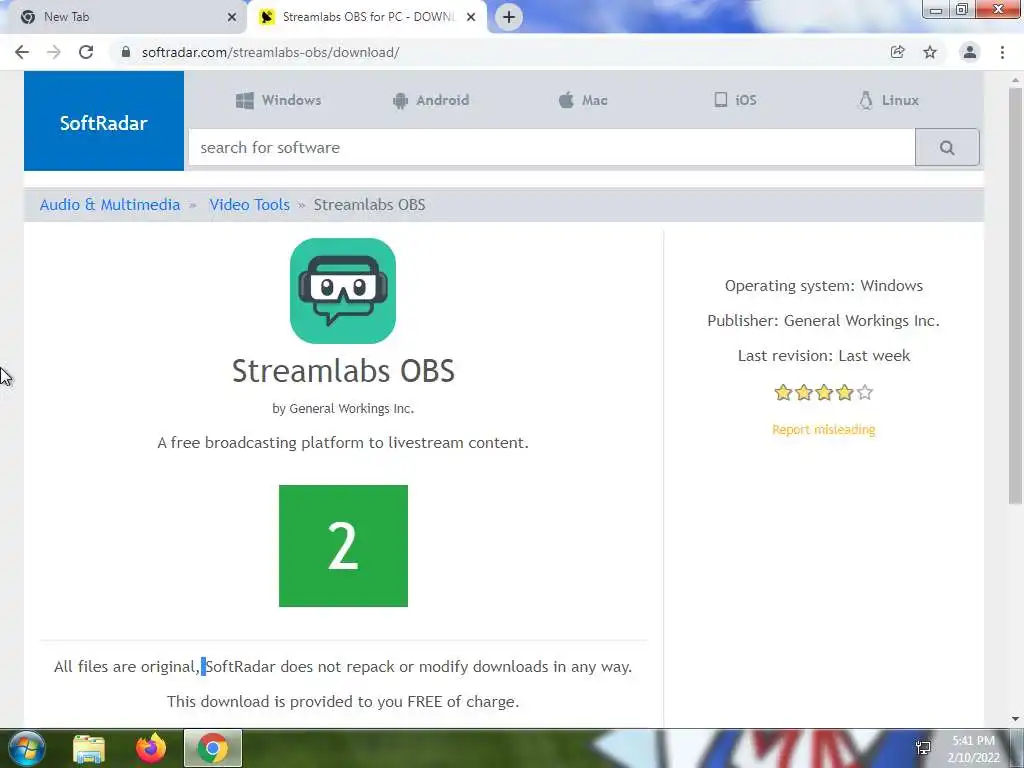Click 'Publisher: General Workings Inc.' text
Image resolution: width=1024 pixels, height=768 pixels.
coord(824,321)
